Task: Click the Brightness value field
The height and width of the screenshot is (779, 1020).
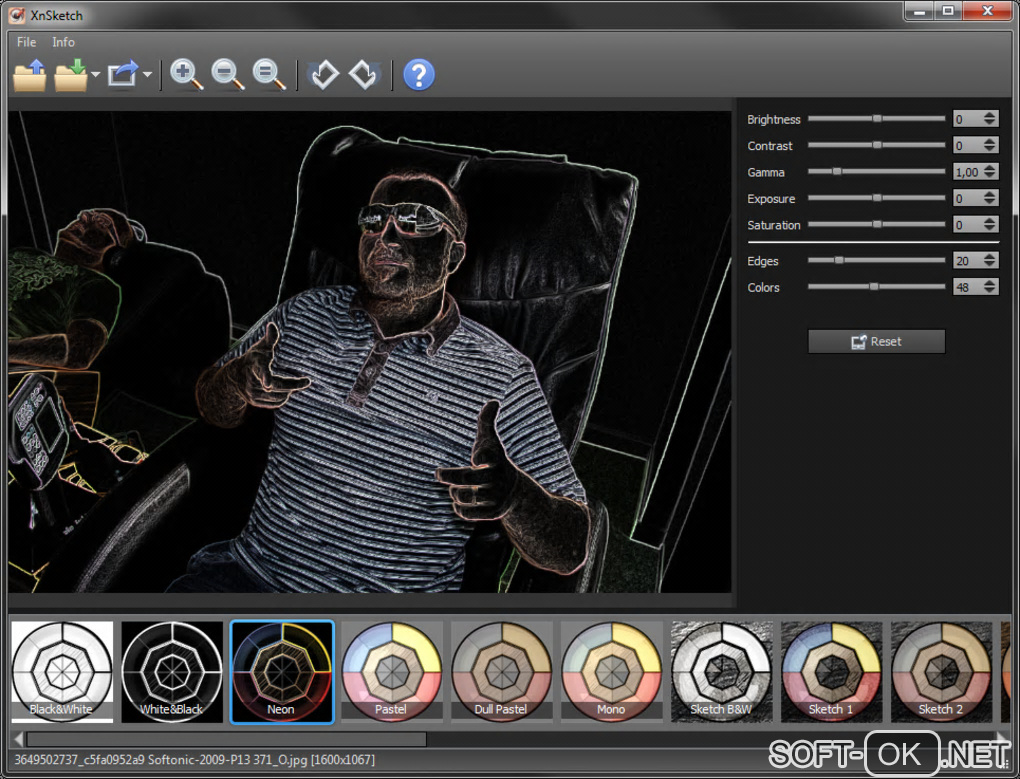Action: 967,119
